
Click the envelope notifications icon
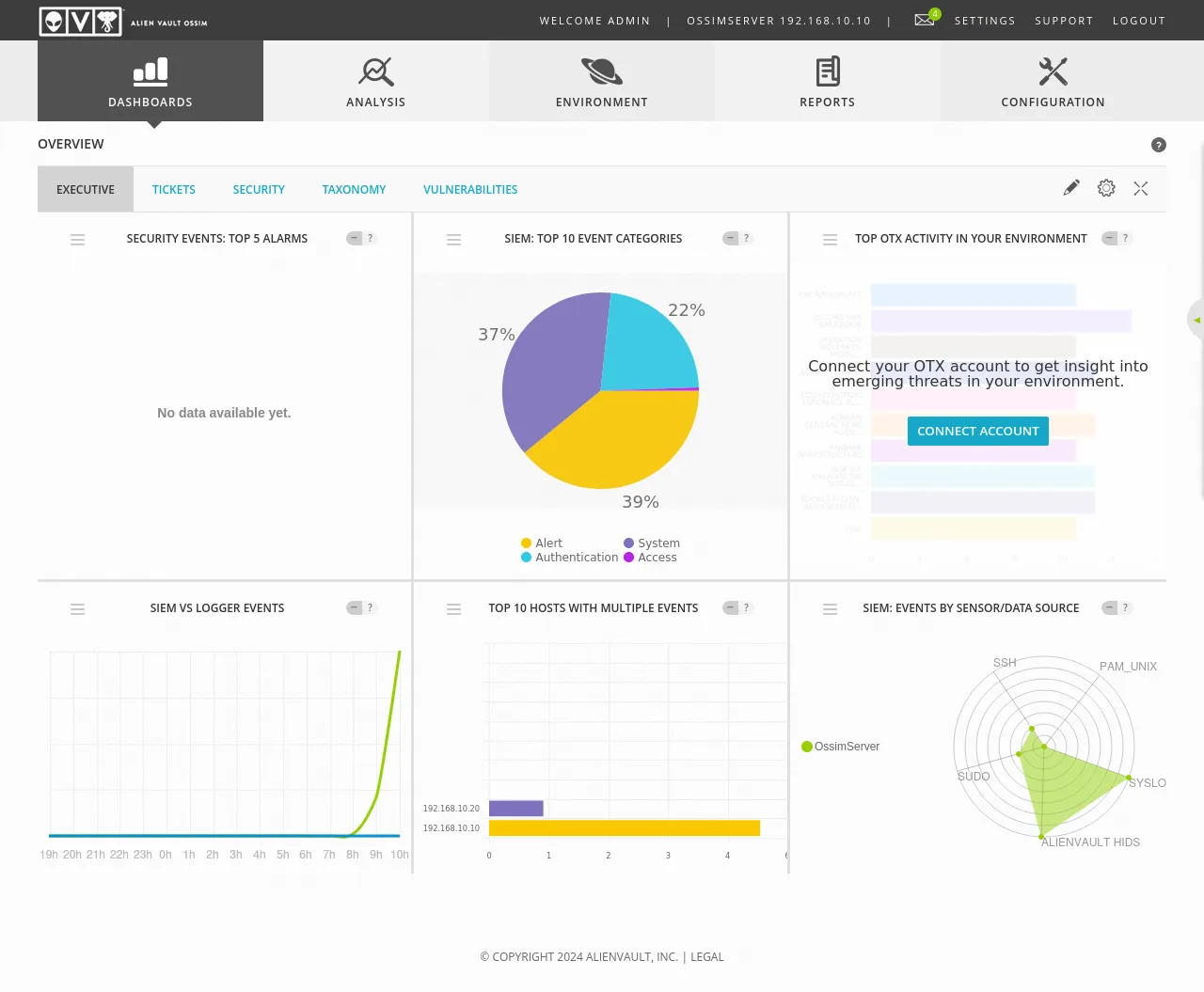tap(925, 20)
